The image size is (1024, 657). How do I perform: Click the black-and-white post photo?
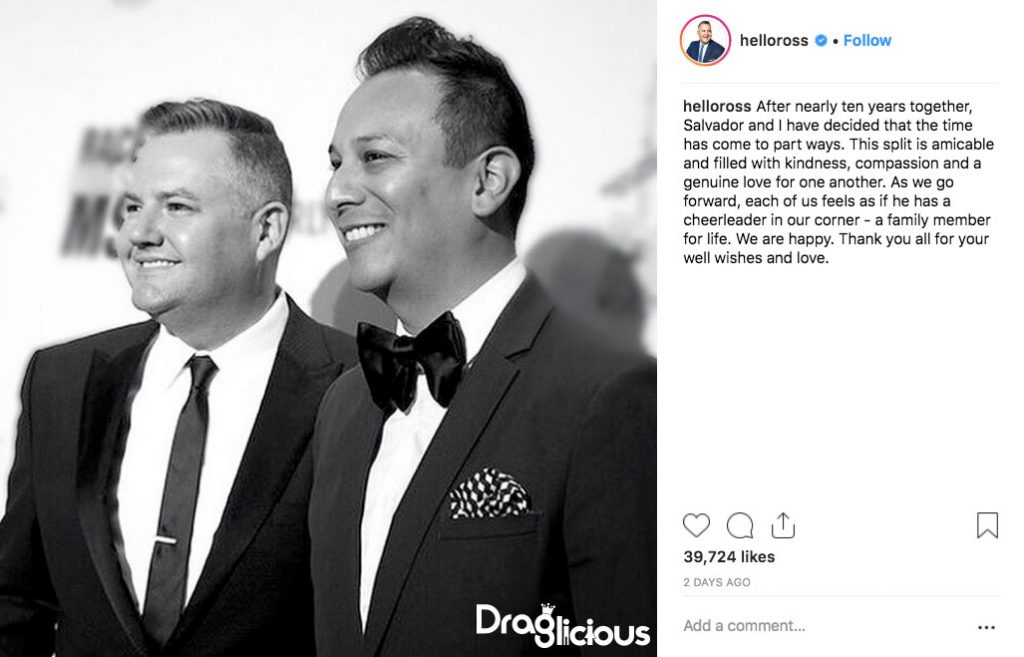tap(328, 328)
